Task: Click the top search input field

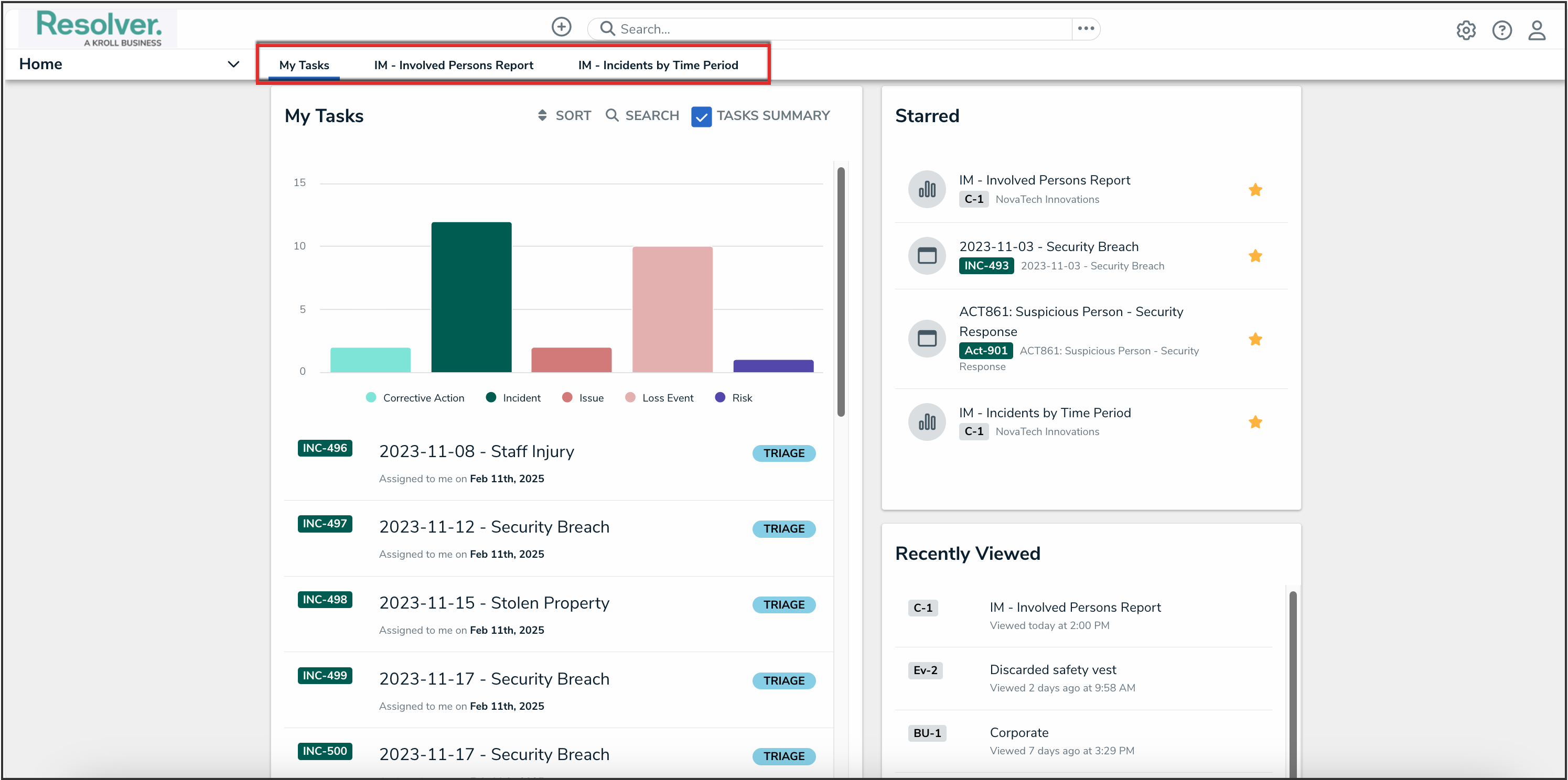Action: [x=840, y=29]
